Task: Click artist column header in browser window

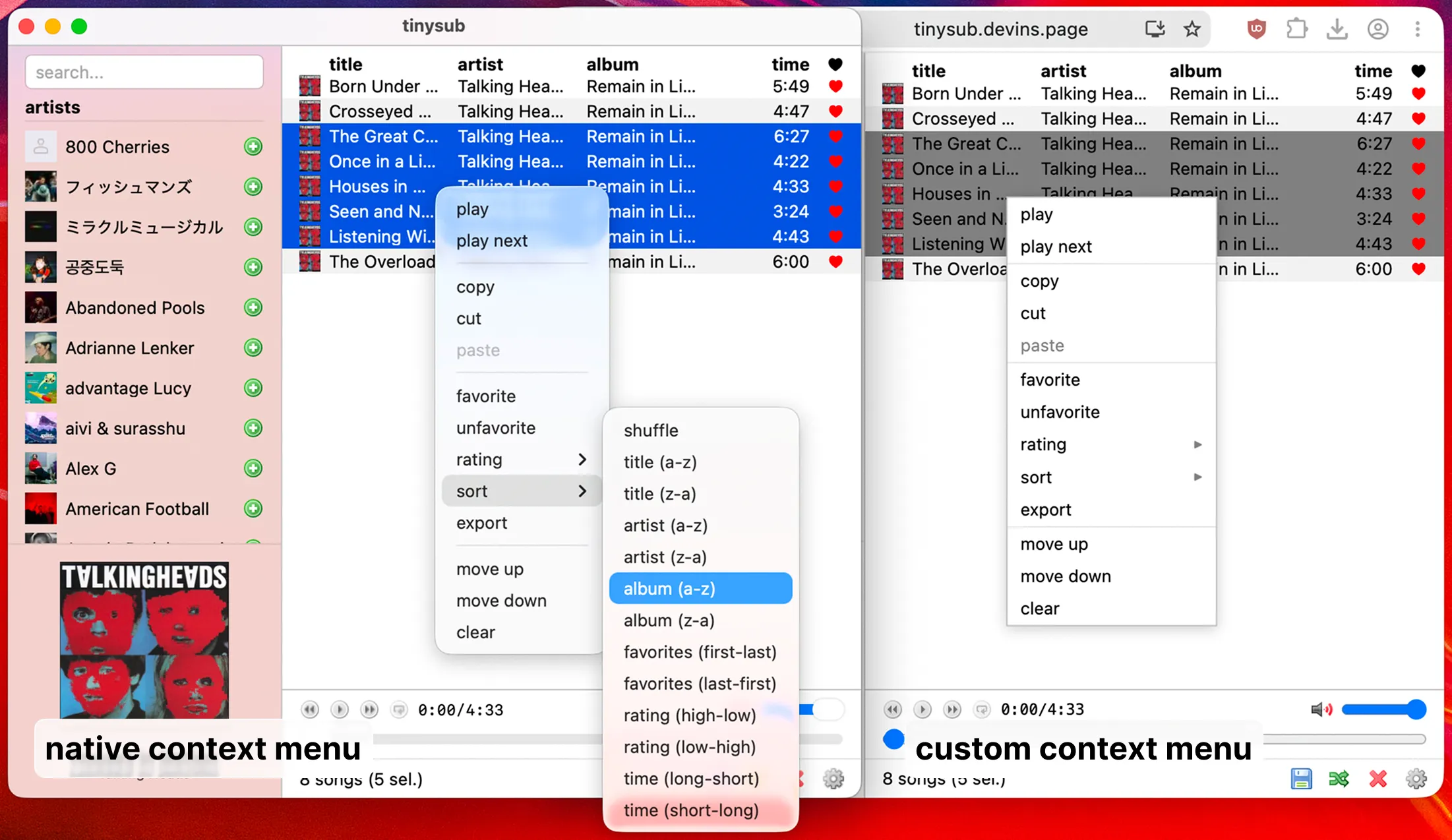Action: coord(1063,71)
